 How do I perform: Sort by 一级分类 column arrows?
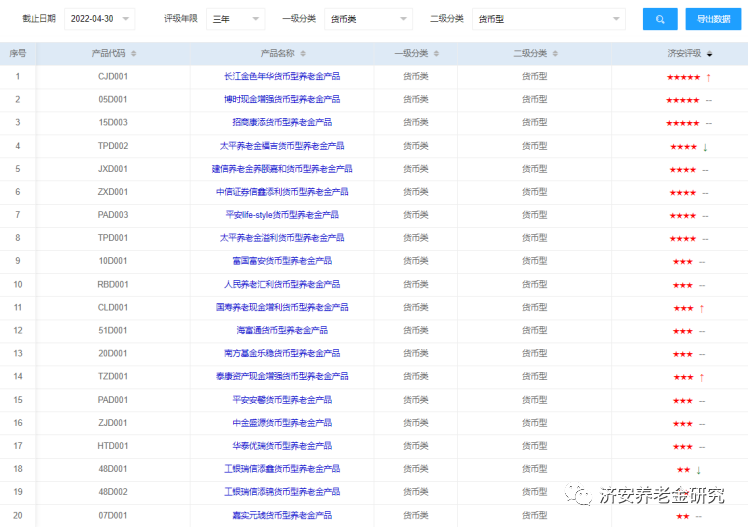click(x=436, y=53)
